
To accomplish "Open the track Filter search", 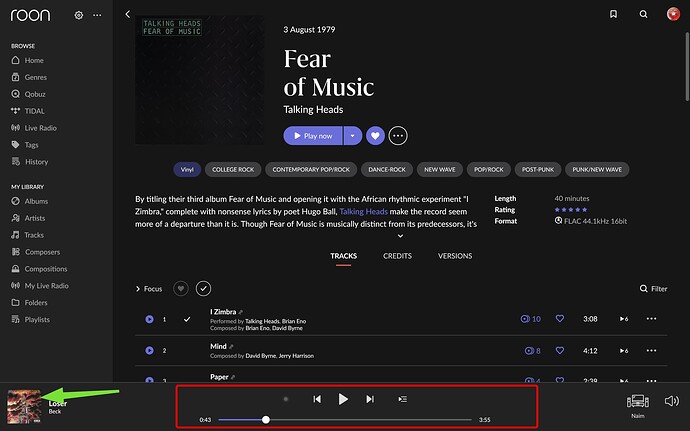I will click(x=653, y=289).
